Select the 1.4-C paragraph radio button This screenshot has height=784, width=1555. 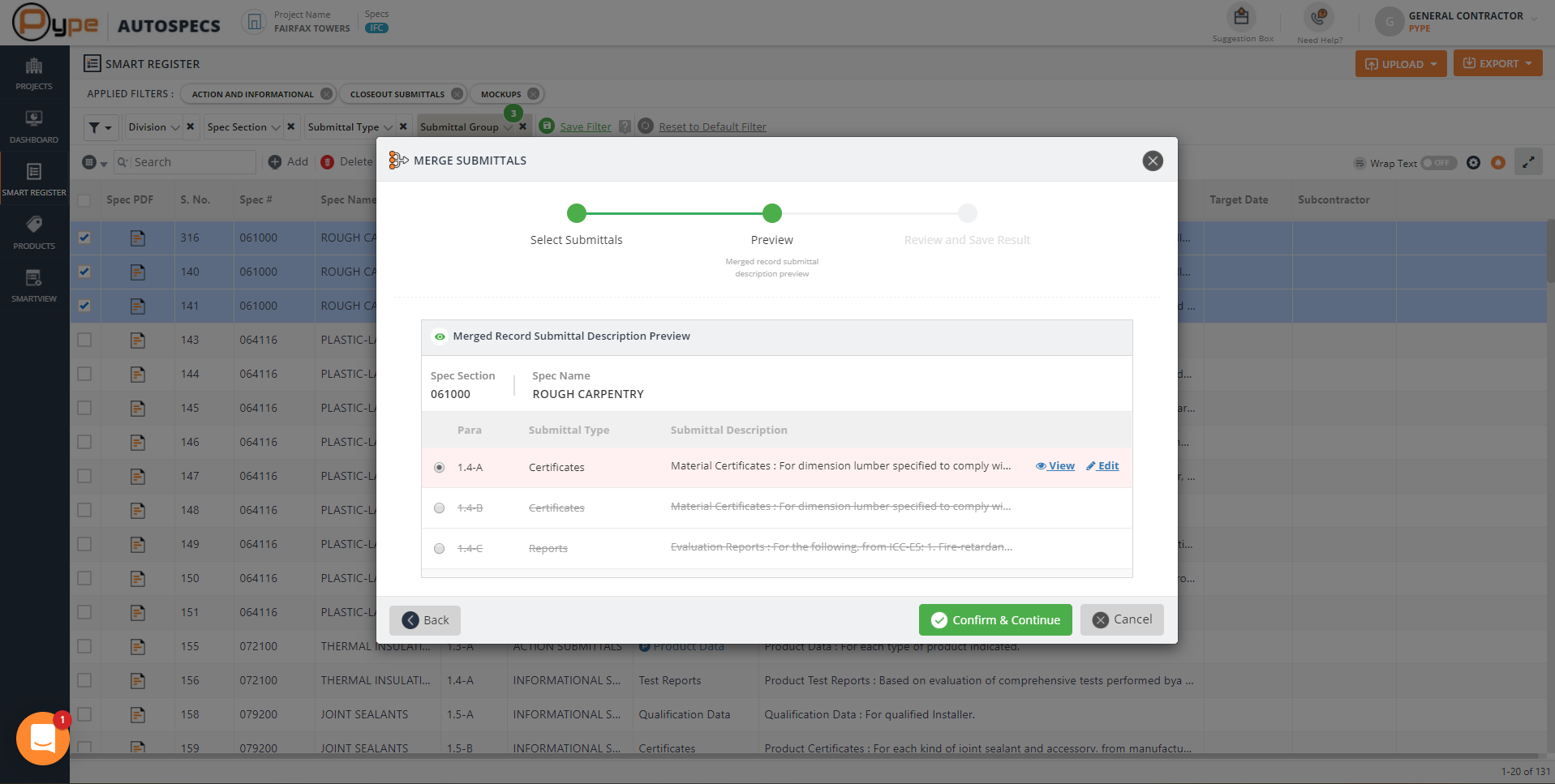439,549
